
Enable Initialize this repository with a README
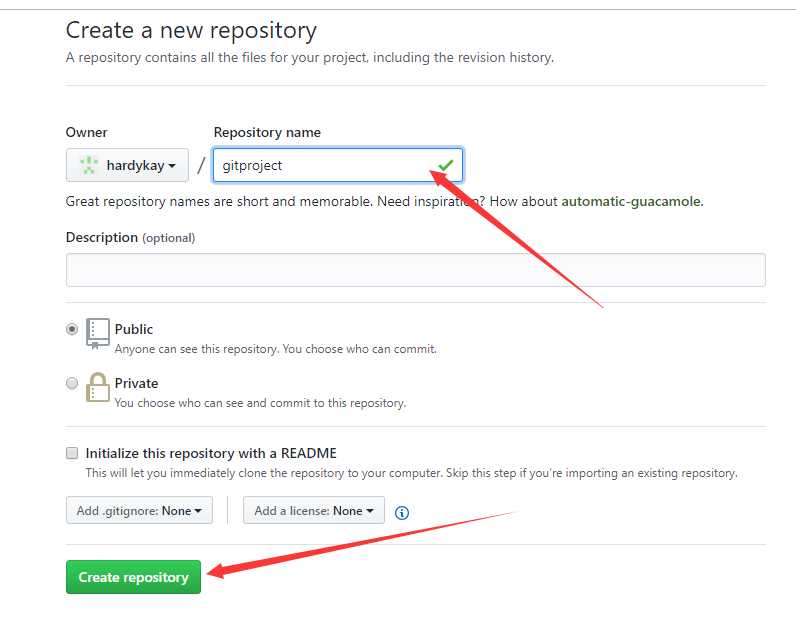72,452
